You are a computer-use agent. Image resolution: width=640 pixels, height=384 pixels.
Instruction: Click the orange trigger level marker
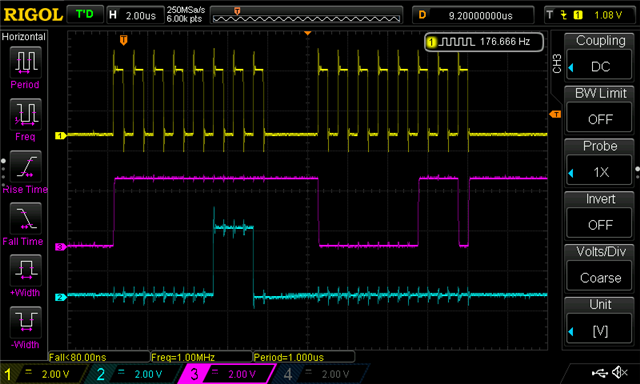556,114
